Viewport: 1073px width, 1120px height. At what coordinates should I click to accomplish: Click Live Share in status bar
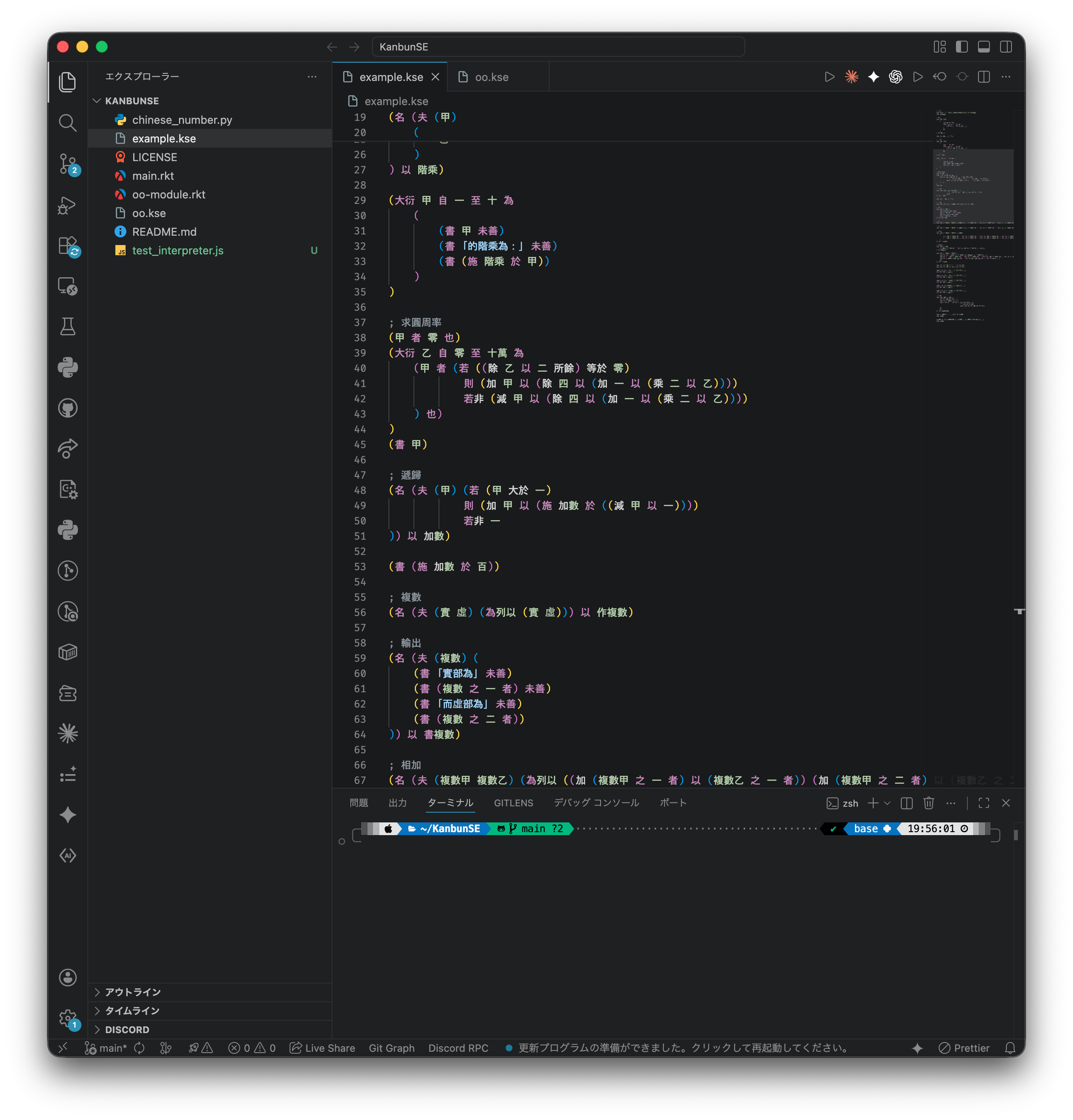(322, 1048)
